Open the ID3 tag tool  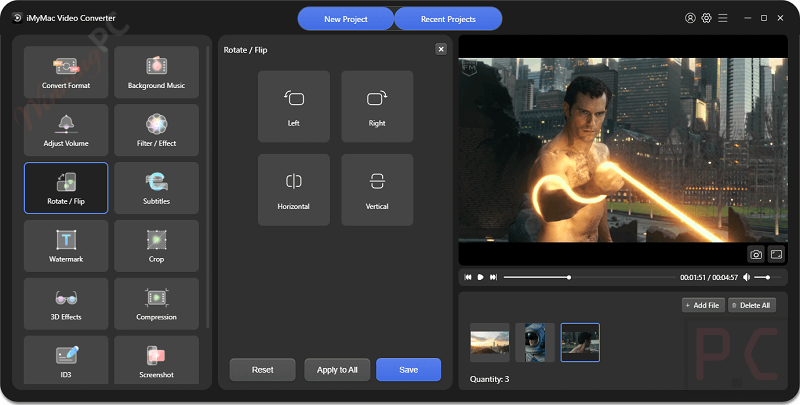(66, 360)
